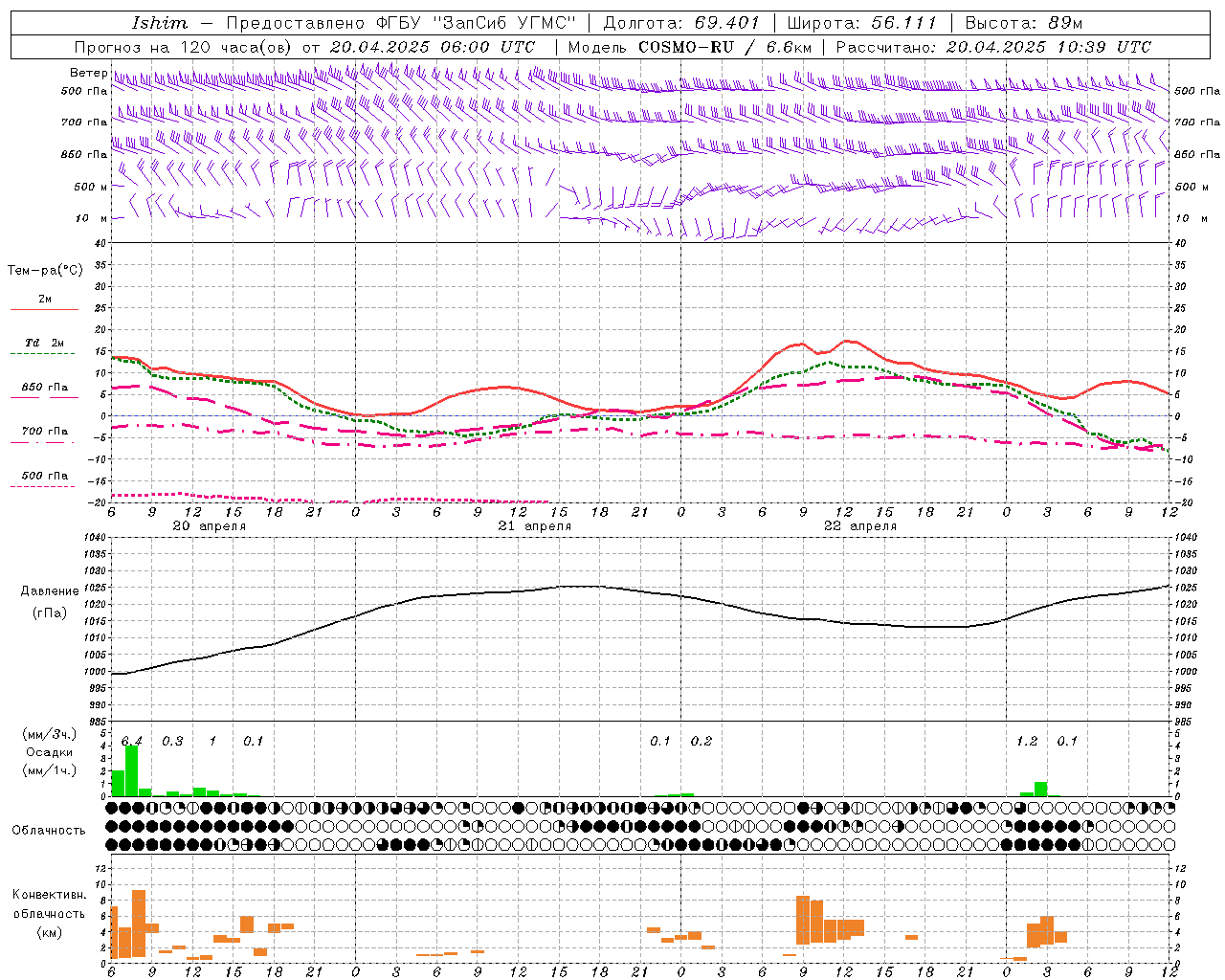
Task: Click the computed time "Рассчитано: 20.04.2025 10:39 UTC"
Action: tap(993, 47)
